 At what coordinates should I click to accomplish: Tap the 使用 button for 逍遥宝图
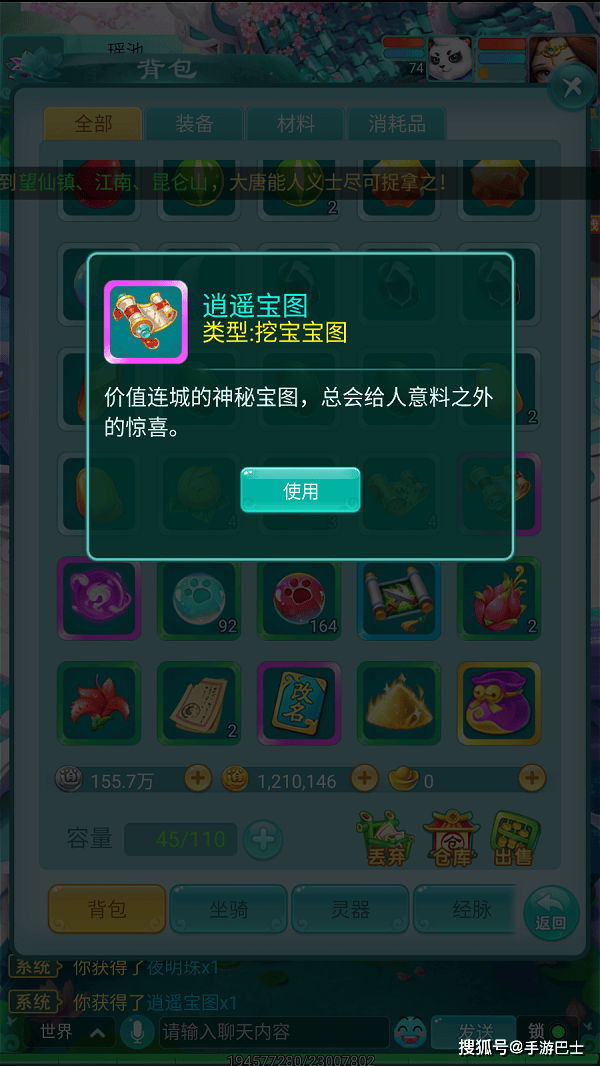300,490
